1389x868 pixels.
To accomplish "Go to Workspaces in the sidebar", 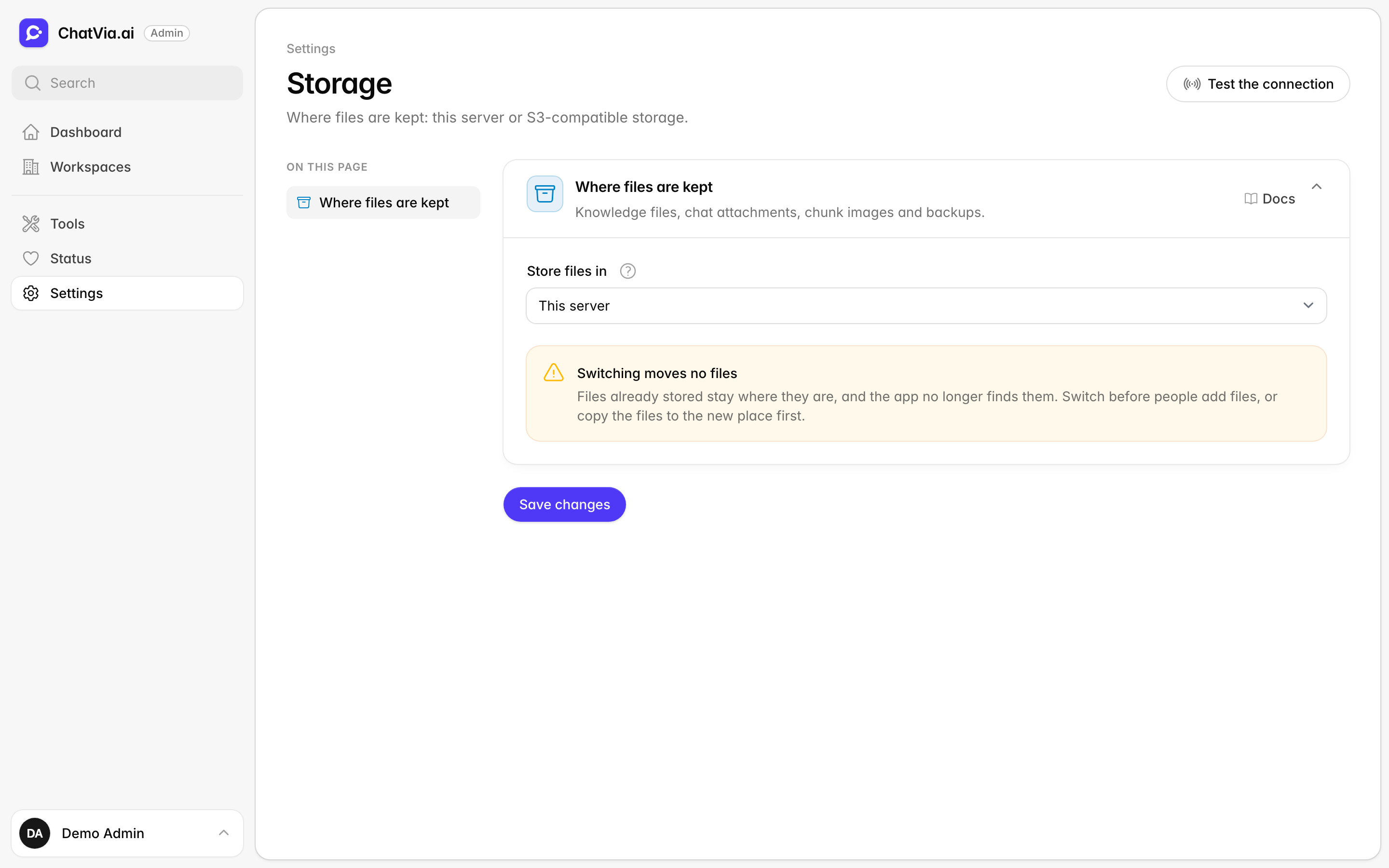I will coord(127,167).
